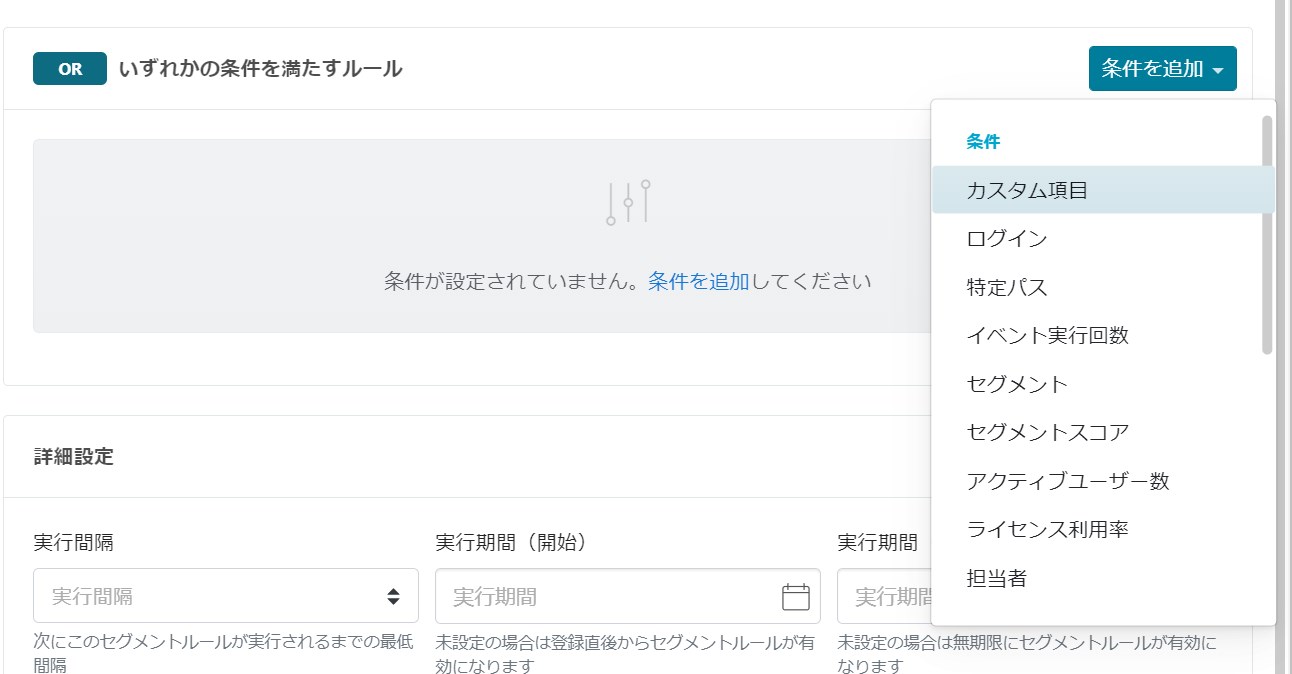Choose セグメント condition entry
This screenshot has width=1292, height=674.
(x=1103, y=384)
